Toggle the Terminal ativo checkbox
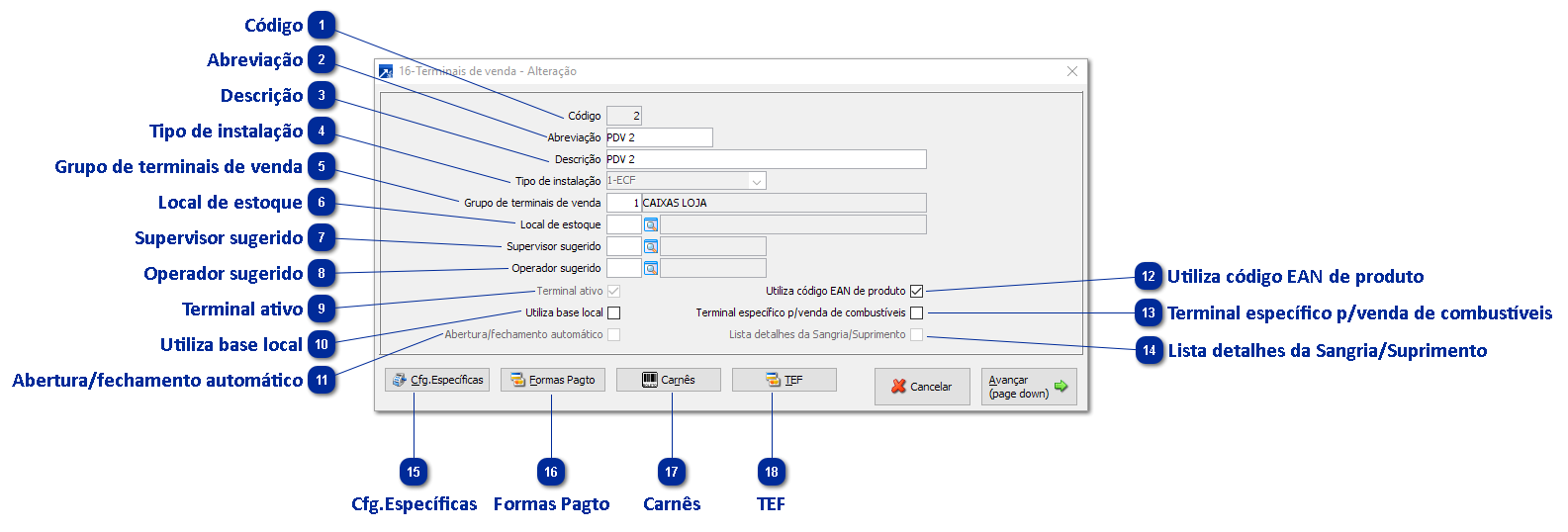 click(x=613, y=291)
